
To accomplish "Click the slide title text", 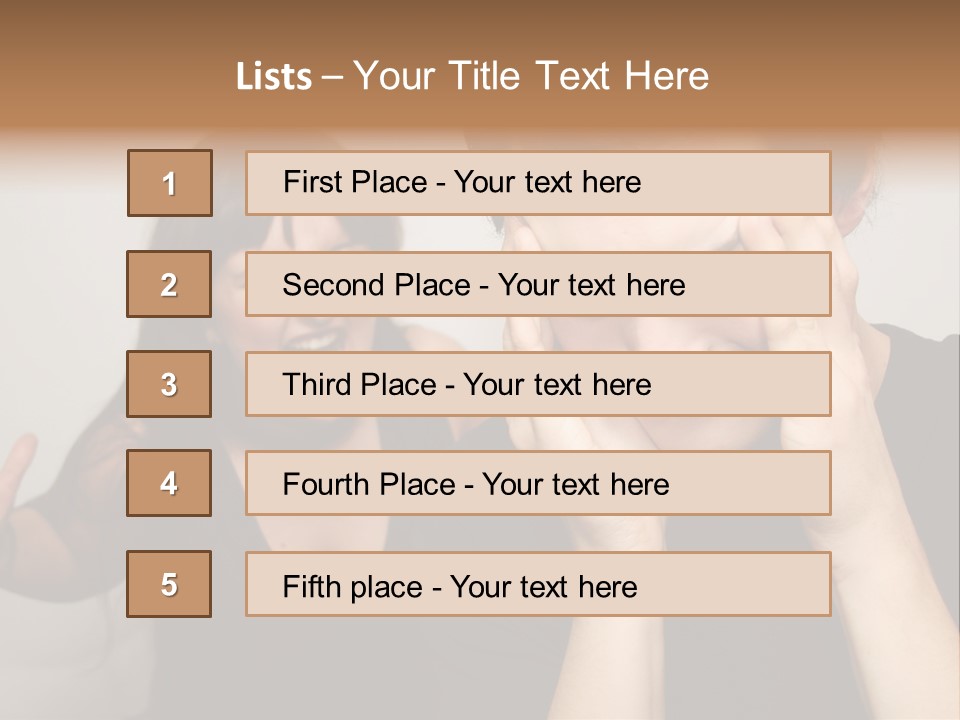I will coord(472,76).
